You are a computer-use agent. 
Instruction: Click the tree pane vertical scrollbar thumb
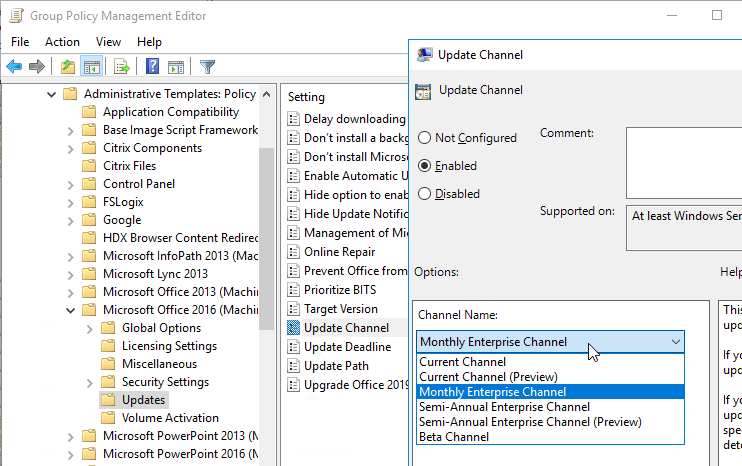pos(266,239)
